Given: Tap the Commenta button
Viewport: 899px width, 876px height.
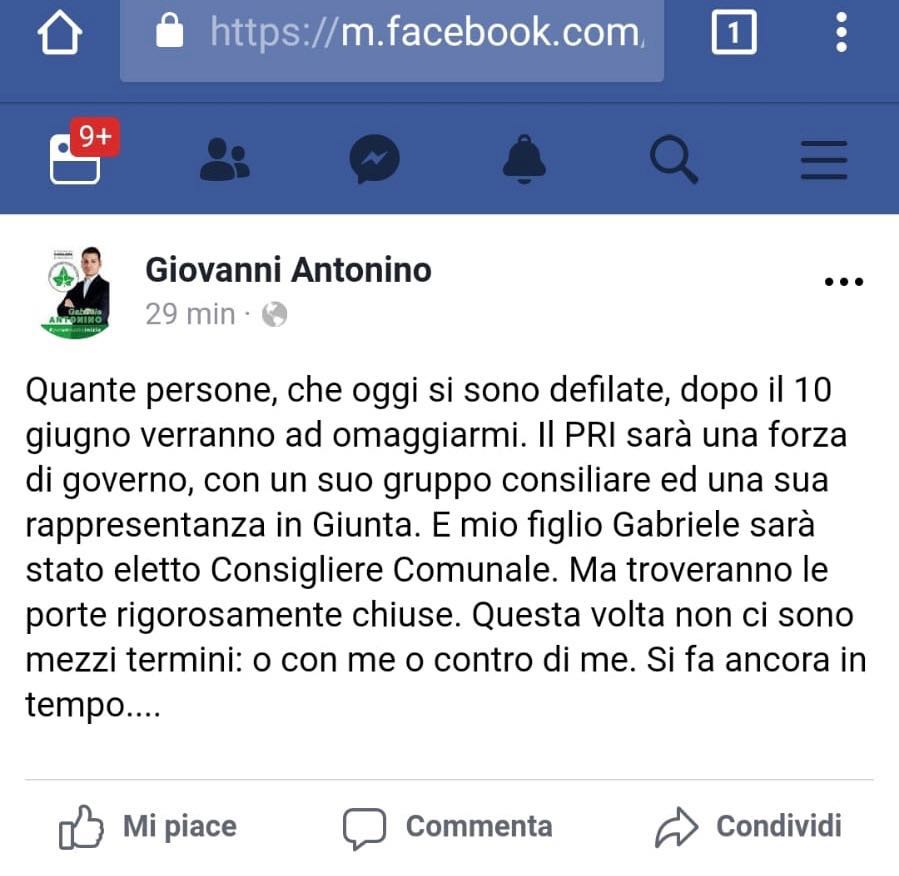Looking at the screenshot, I should click(448, 827).
